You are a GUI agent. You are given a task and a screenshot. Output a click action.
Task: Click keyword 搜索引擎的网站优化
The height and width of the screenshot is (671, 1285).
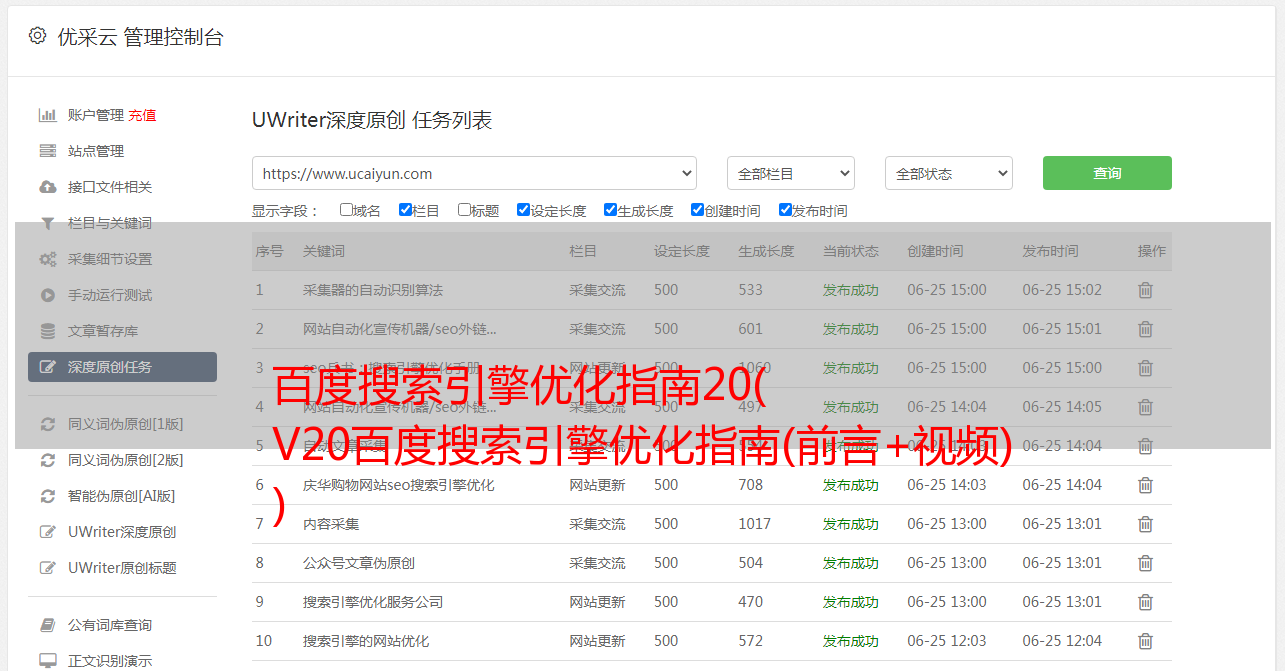tap(366, 641)
